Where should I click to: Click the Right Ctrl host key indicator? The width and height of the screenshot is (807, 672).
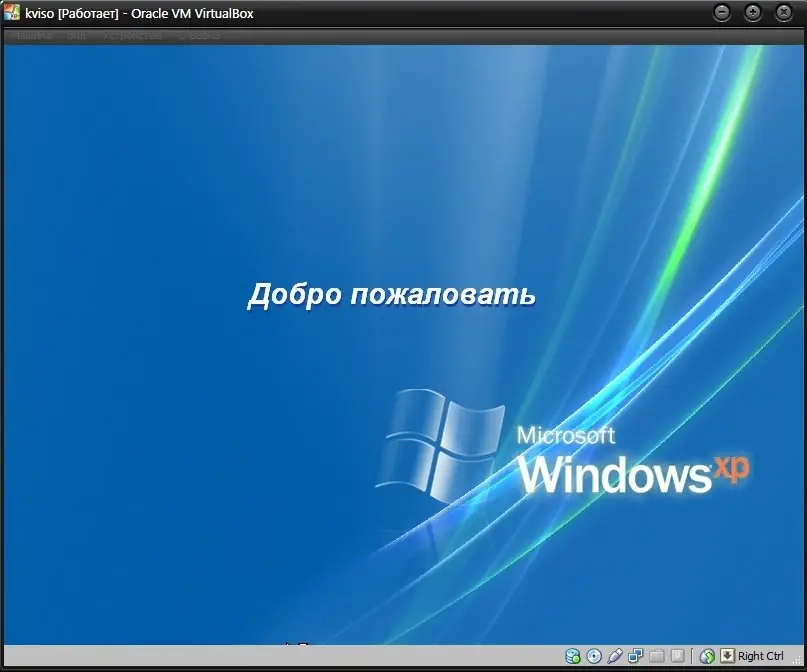point(762,656)
